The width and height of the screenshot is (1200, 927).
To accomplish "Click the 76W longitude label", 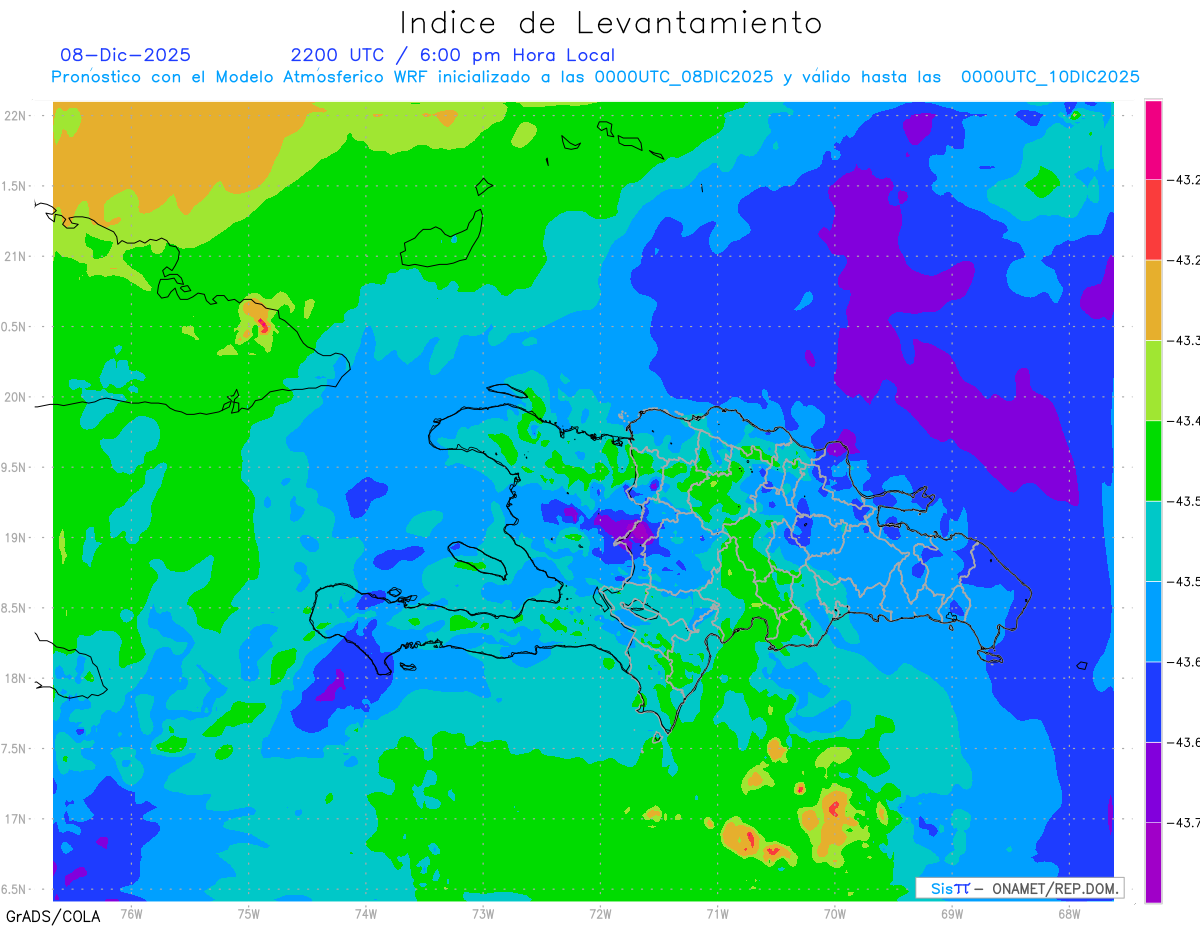I will (x=131, y=912).
